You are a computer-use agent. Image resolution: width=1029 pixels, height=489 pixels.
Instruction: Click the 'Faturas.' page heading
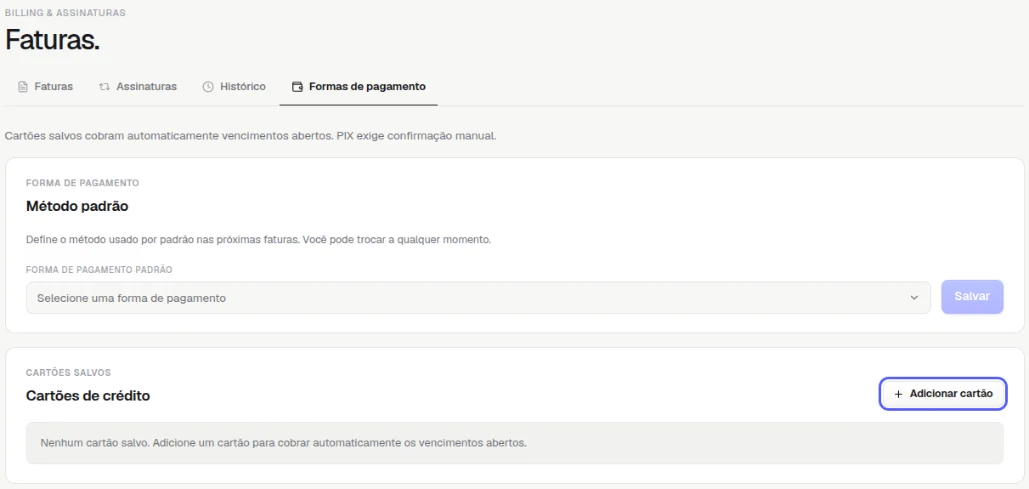[52, 40]
